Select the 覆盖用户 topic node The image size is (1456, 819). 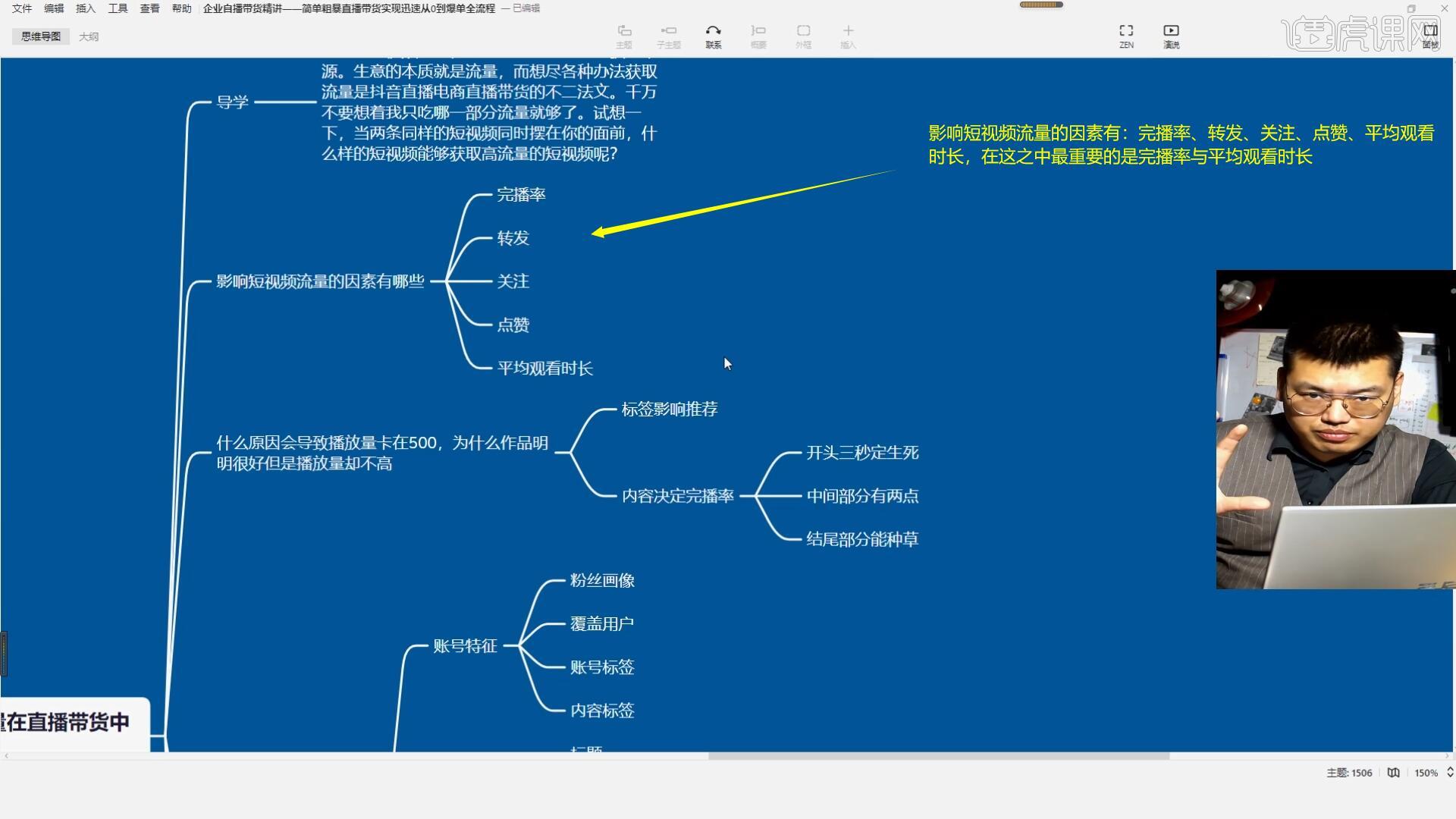click(x=602, y=624)
